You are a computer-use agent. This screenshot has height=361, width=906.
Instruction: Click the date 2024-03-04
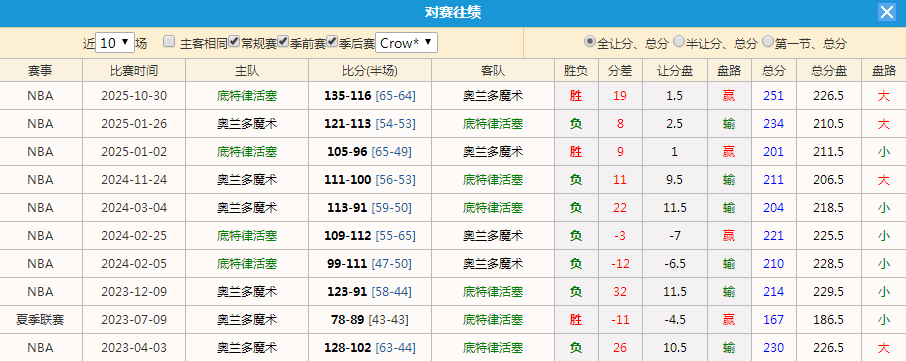[134, 207]
